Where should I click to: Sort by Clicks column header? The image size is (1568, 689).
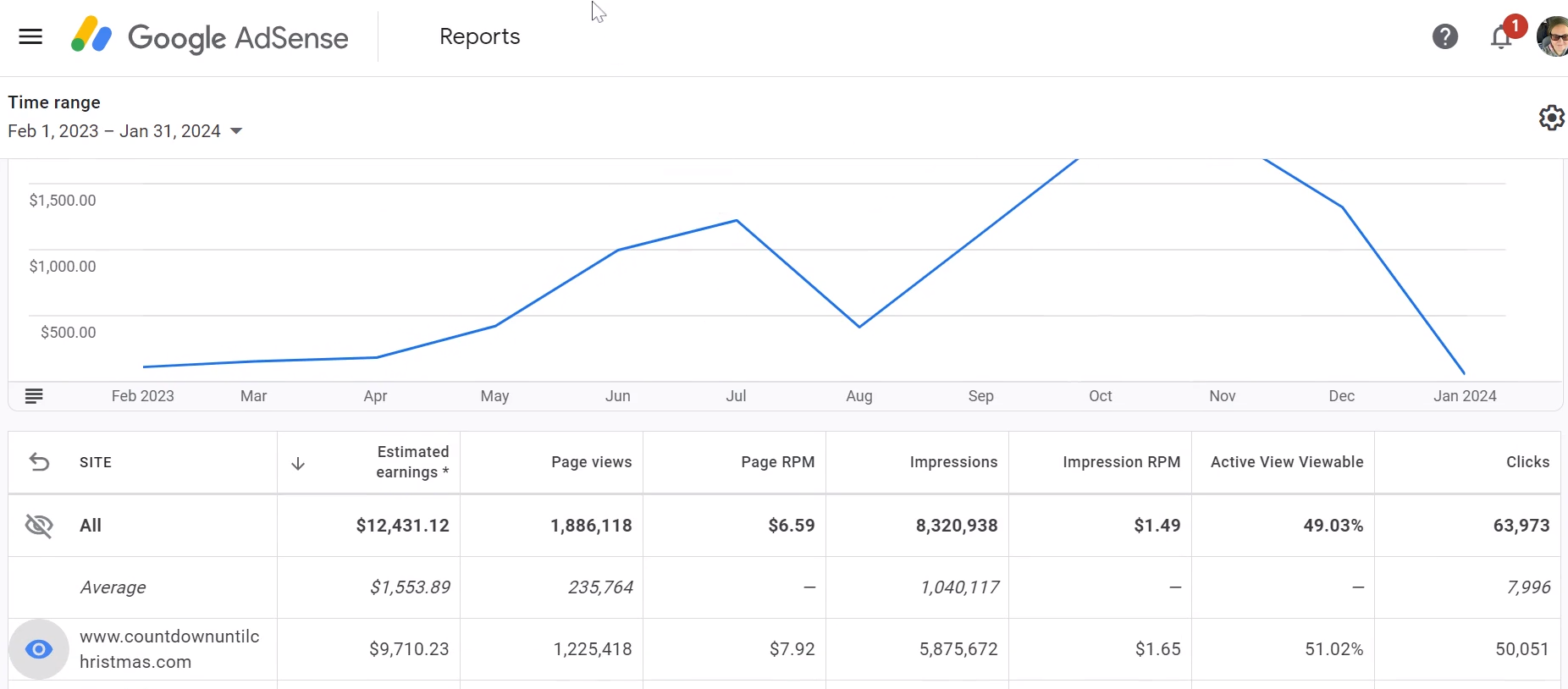(x=1527, y=462)
